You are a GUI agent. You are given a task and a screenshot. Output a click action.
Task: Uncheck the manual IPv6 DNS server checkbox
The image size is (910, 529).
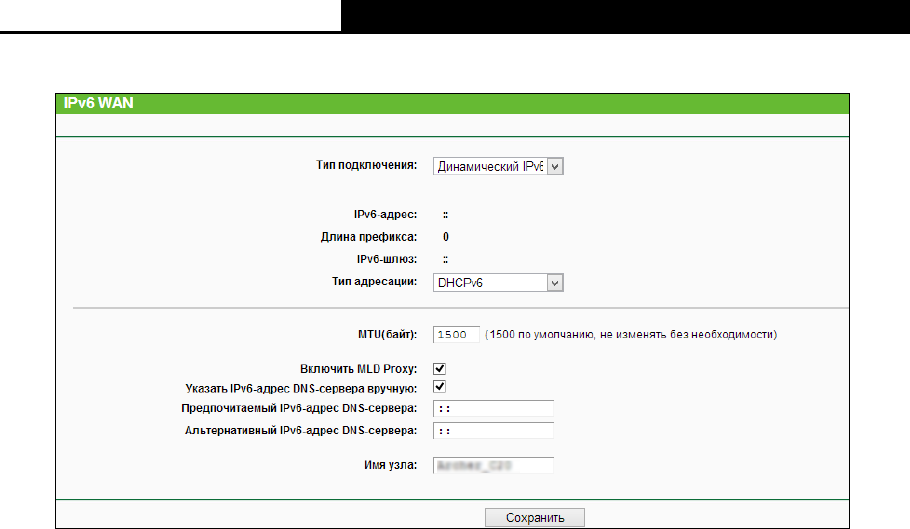click(439, 387)
